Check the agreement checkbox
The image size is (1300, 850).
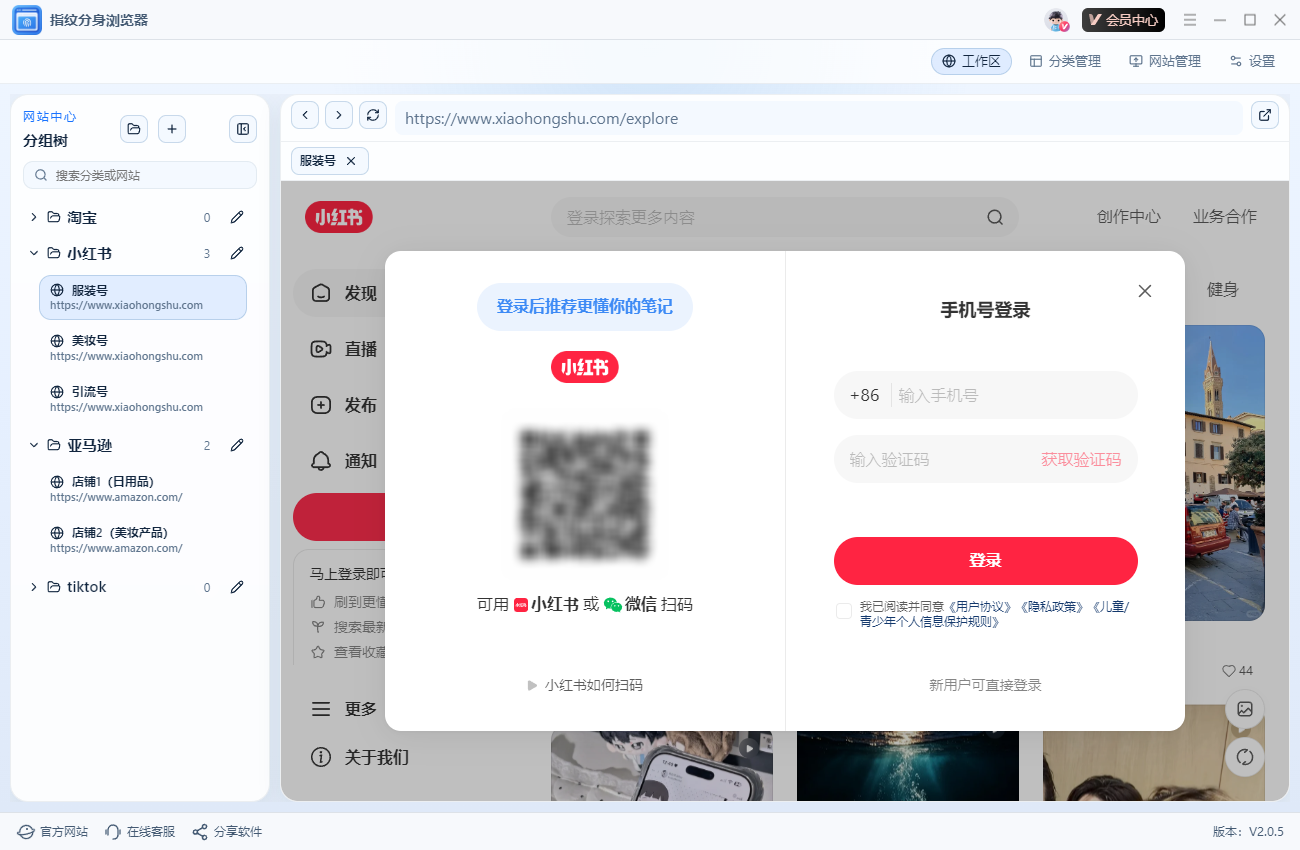tap(844, 611)
